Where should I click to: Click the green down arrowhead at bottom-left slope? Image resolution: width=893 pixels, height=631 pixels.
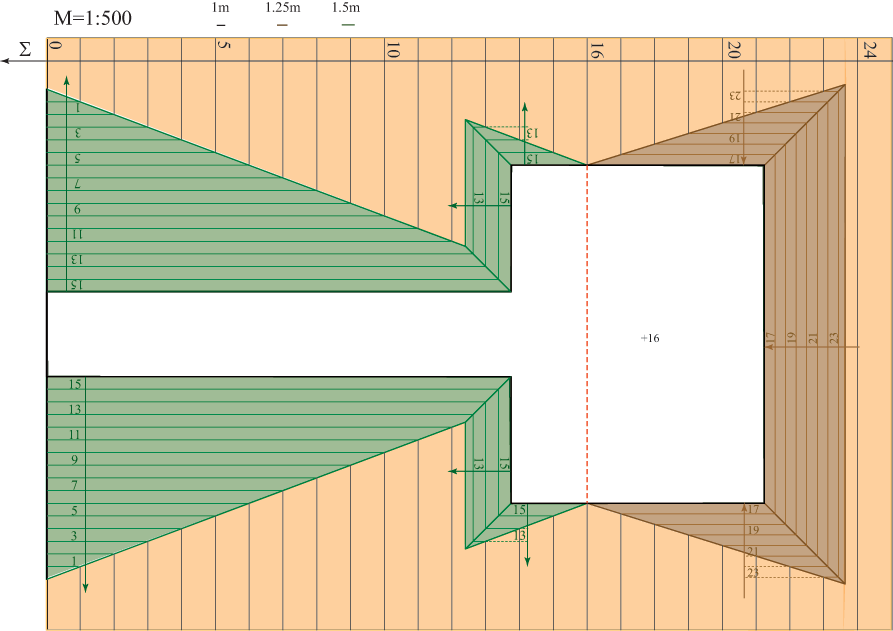coord(85,587)
